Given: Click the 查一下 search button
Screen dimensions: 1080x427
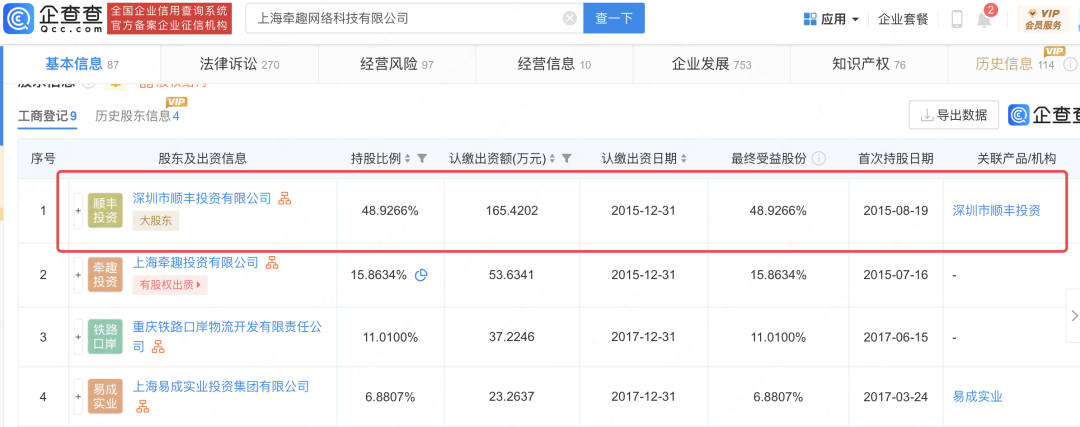Looking at the screenshot, I should 614,19.
